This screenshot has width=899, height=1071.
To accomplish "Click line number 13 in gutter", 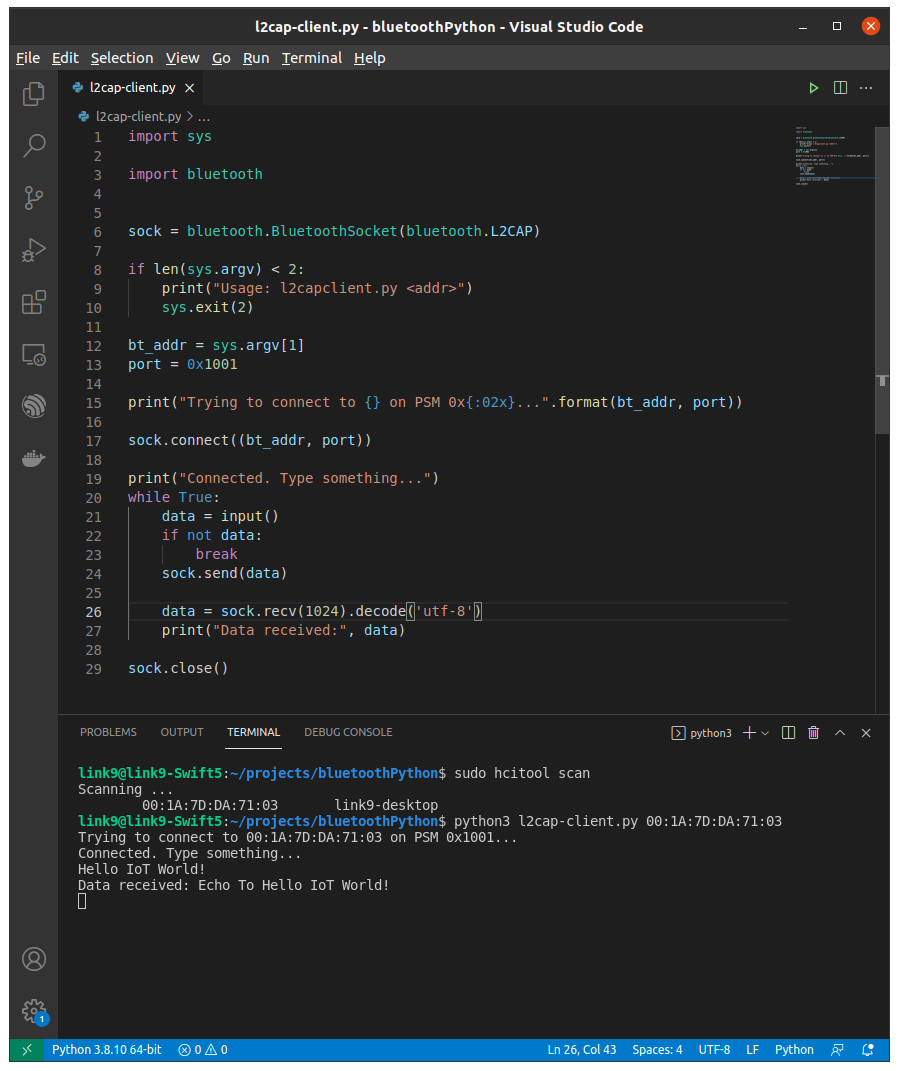I will click(94, 365).
